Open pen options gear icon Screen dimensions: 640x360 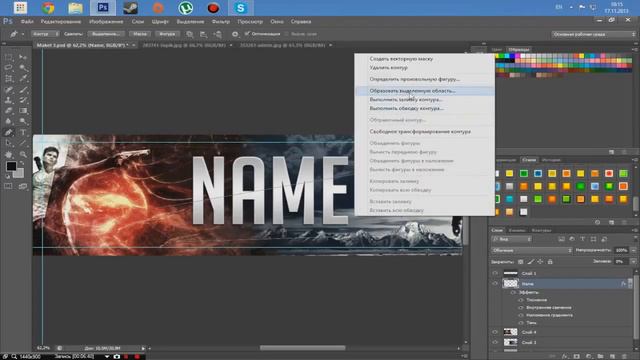pos(235,34)
